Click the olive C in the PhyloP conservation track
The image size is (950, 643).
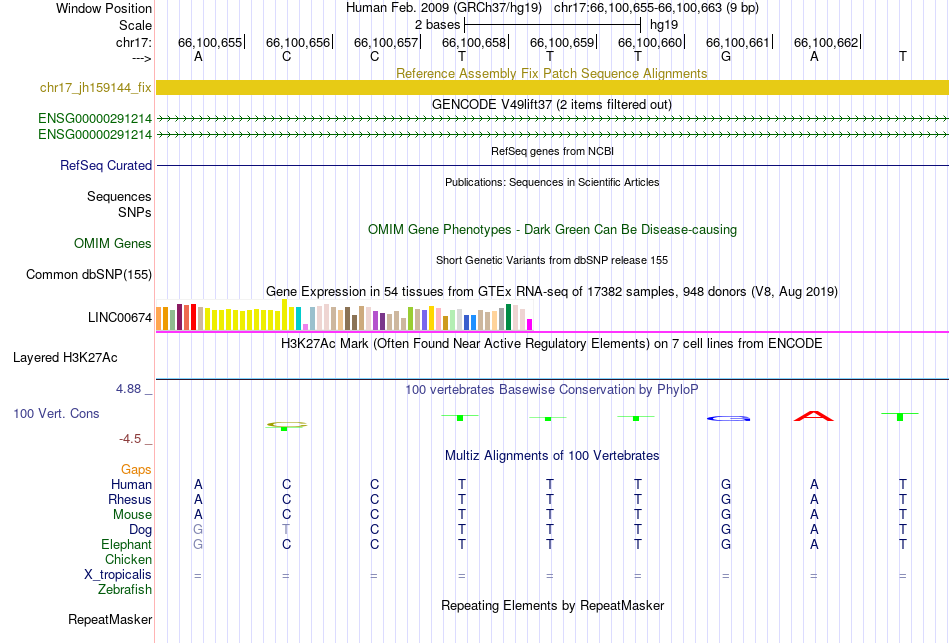coord(286,425)
